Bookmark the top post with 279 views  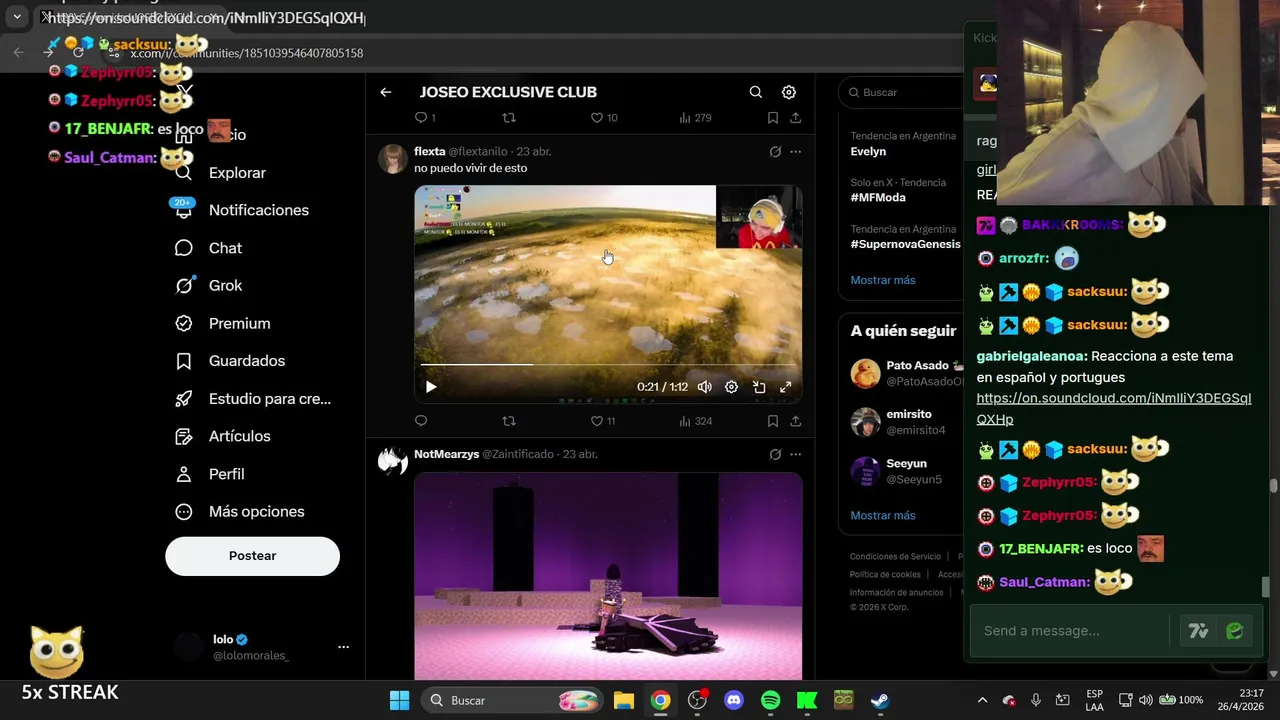coord(773,118)
